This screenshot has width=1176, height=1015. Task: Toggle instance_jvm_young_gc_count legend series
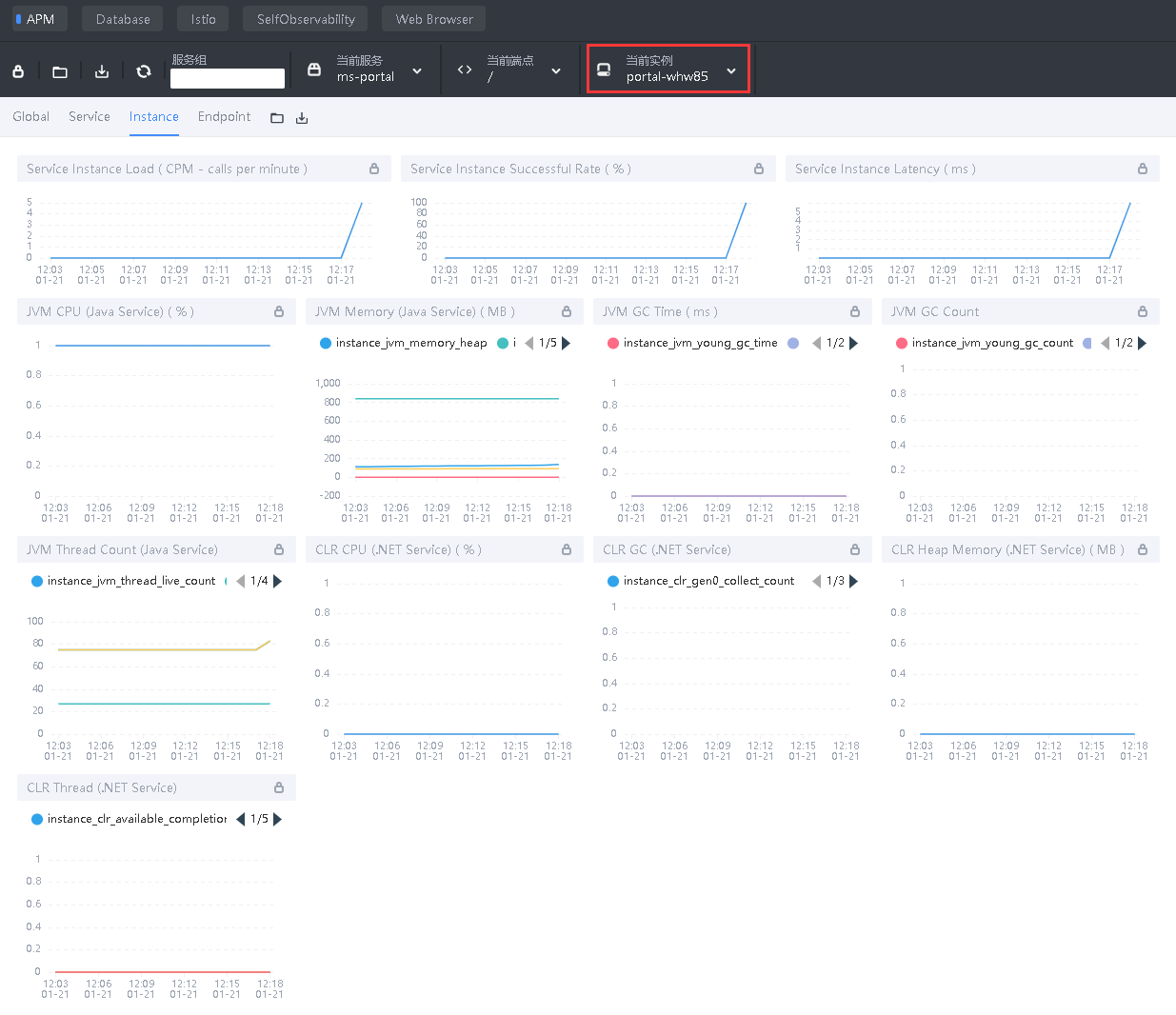(985, 343)
